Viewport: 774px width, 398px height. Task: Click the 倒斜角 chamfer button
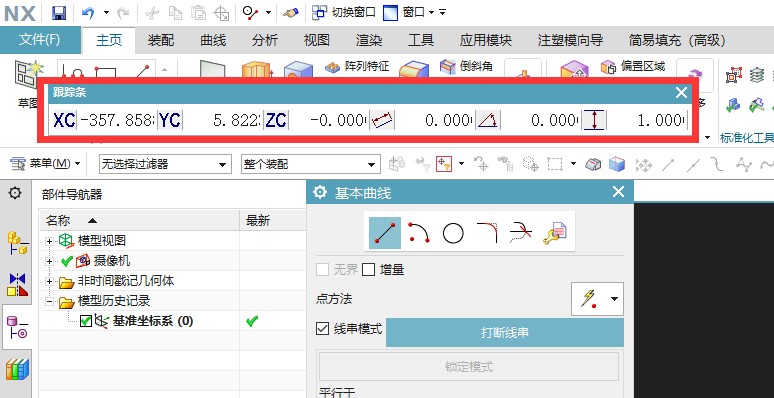pos(466,66)
